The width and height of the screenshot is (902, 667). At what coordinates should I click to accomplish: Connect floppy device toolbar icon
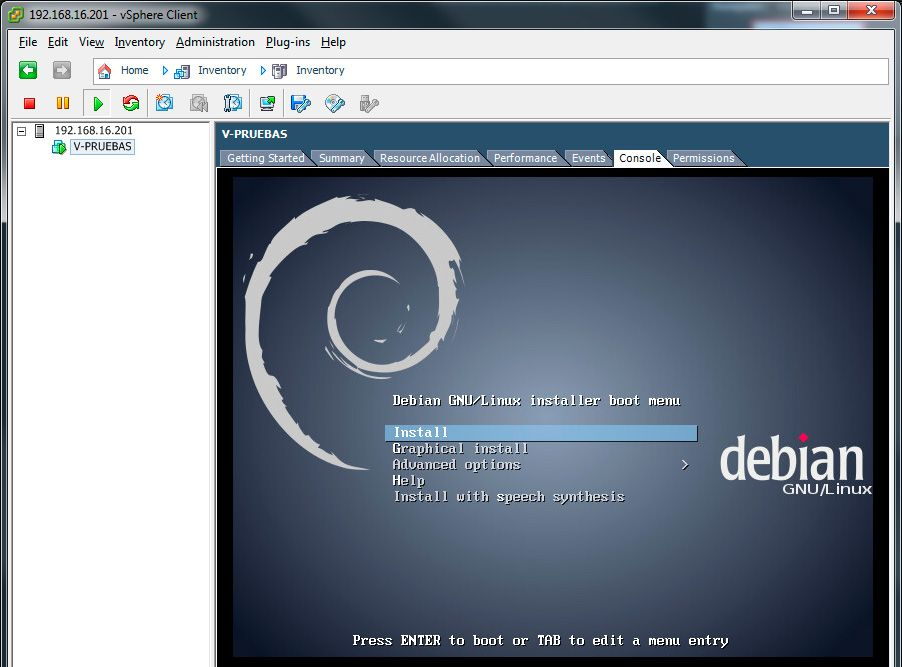[300, 104]
